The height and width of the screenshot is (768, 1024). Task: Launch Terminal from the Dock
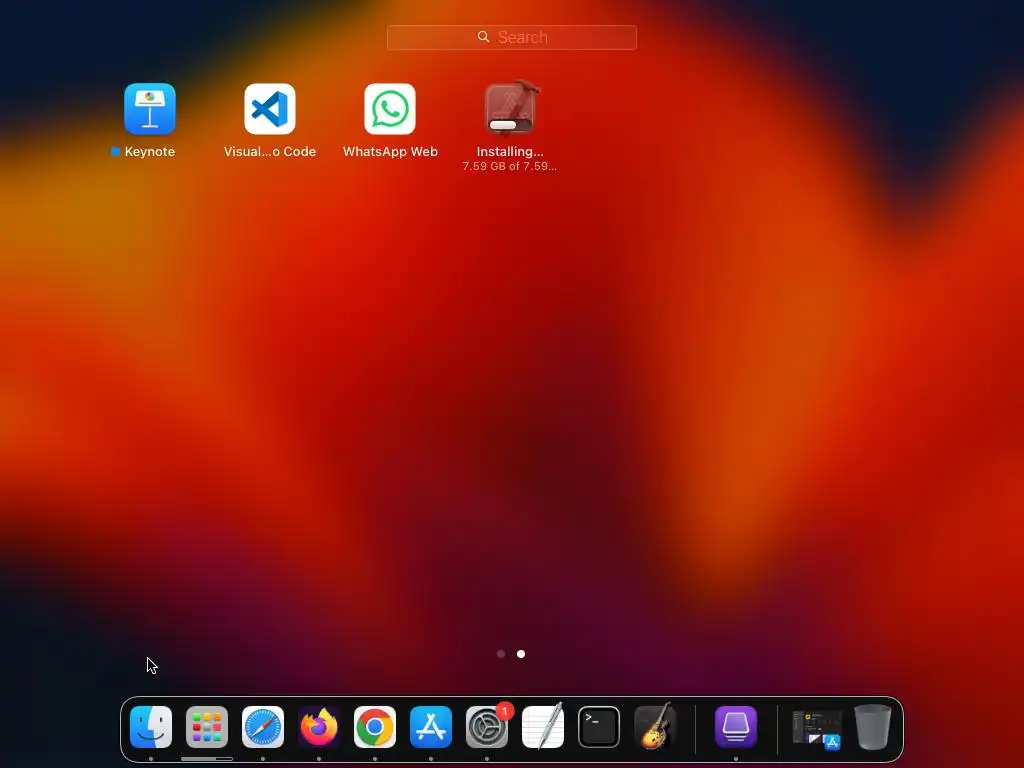pos(599,727)
